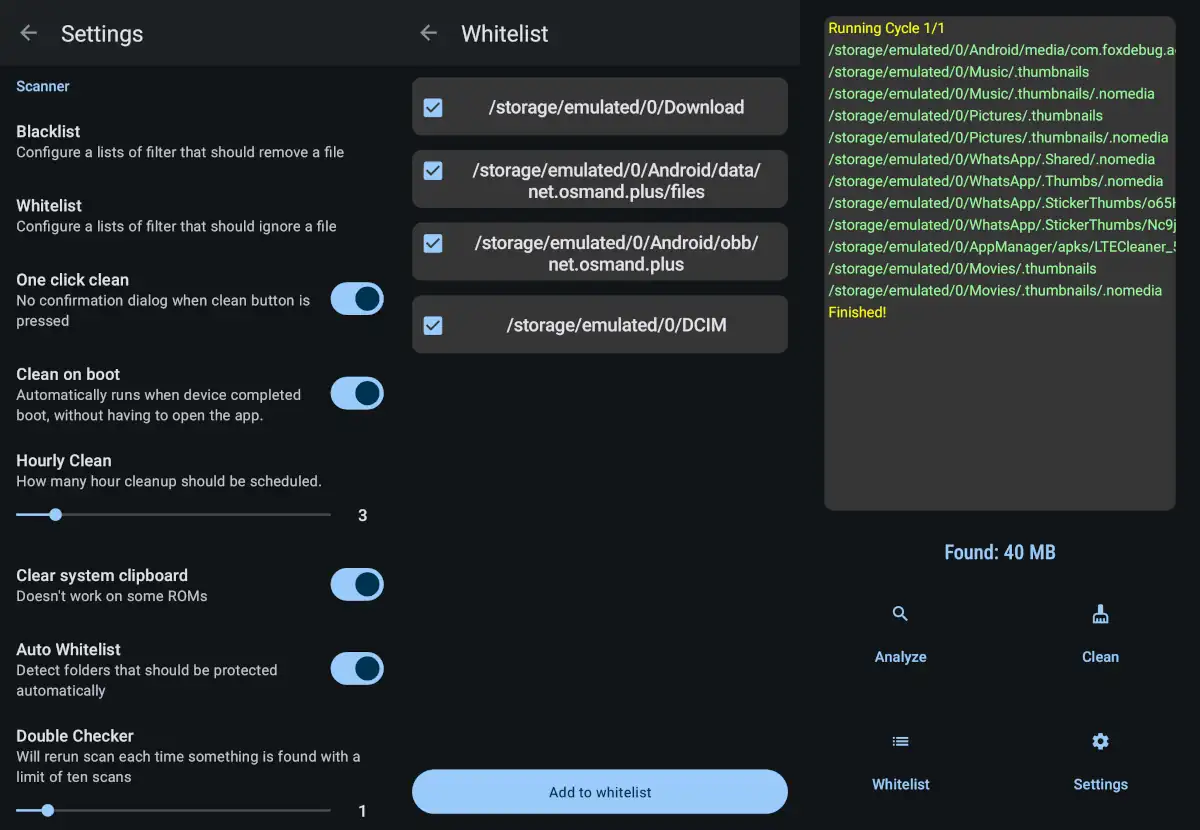The width and height of the screenshot is (1200, 830).
Task: Click the back arrow next to Settings
Action: 28,33
